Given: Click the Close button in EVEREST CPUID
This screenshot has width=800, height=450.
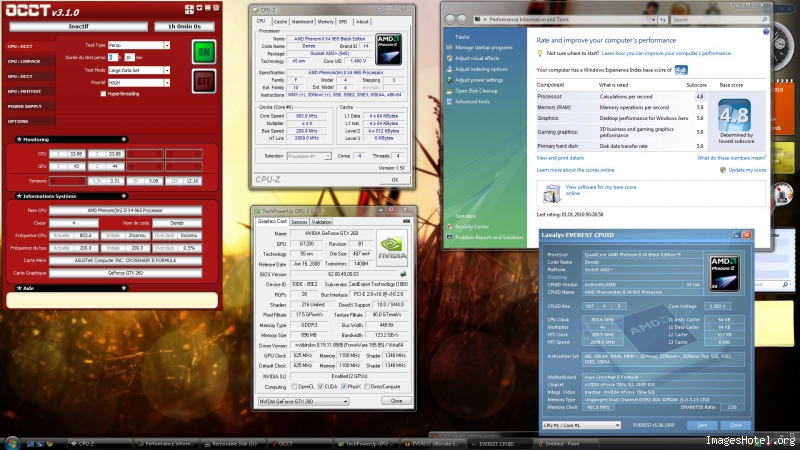Looking at the screenshot, I should pos(736,425).
